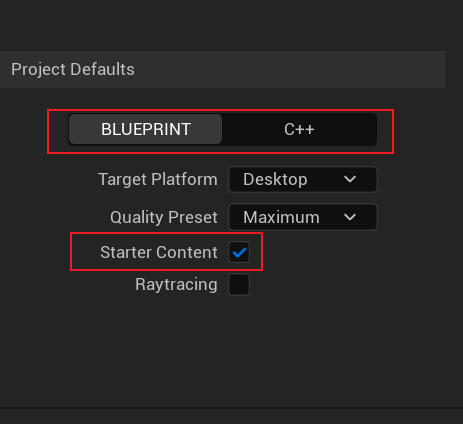This screenshot has width=463, height=424.
Task: Select the BLUEPRINT project type
Action: [x=145, y=129]
